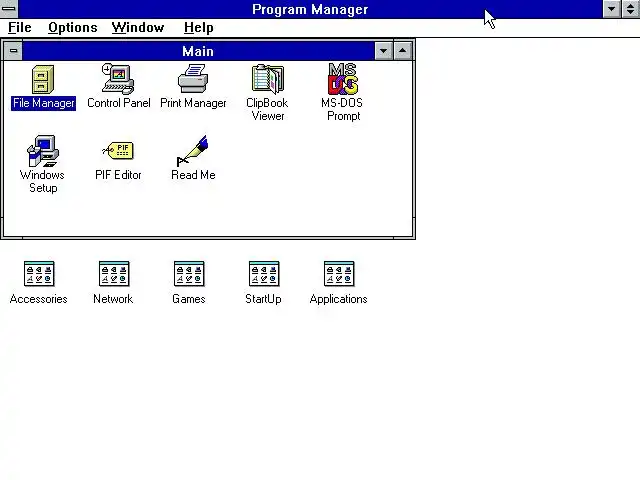Click the "Windows Setup" label text
640x480 pixels.
coord(42,181)
